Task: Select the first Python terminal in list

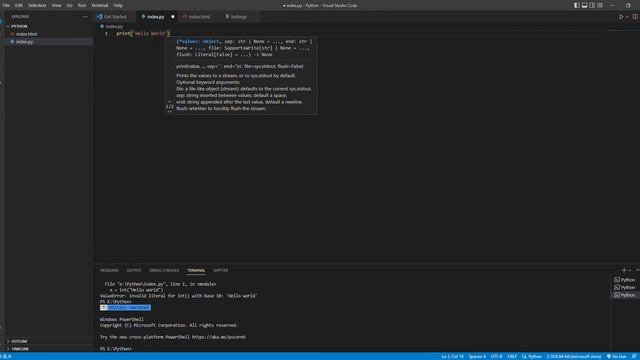Action: point(625,280)
